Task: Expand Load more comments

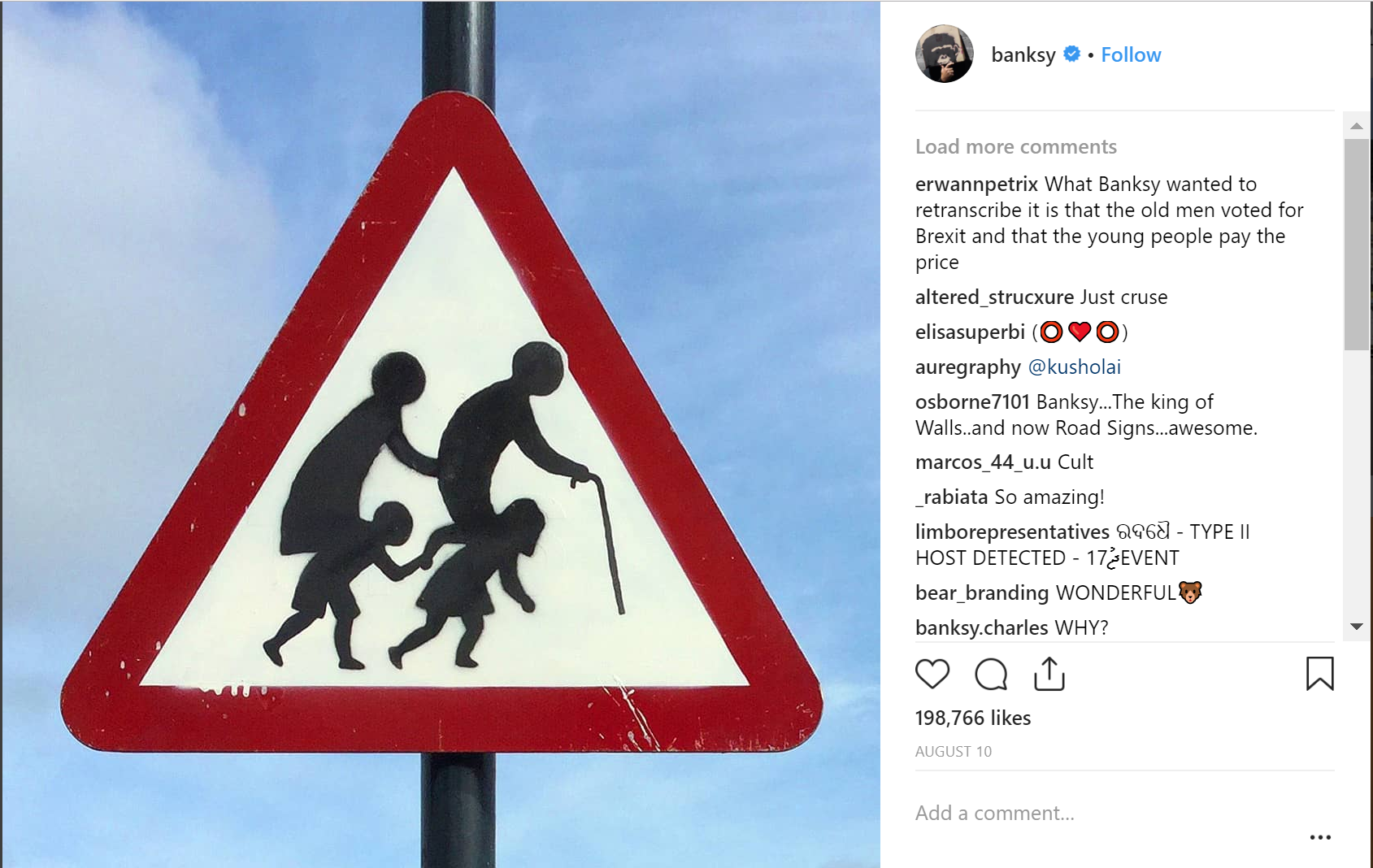Action: click(1016, 146)
